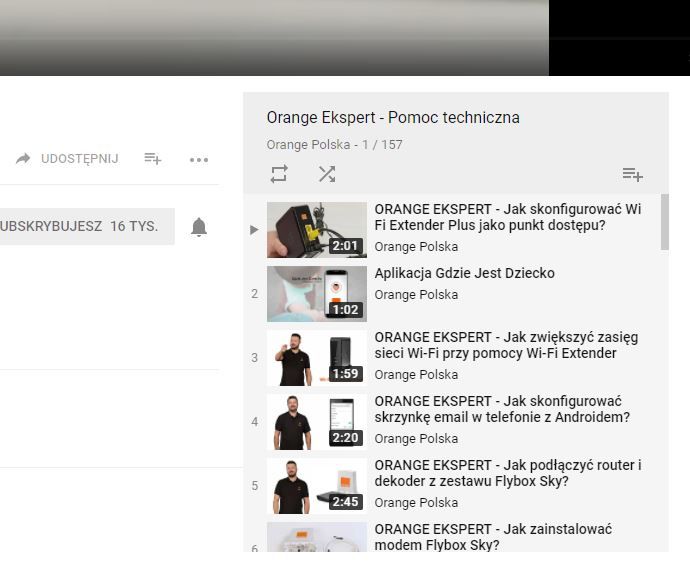Click the Gdzie Jest Dziecko thumbnail
690x576 pixels.
pyautogui.click(x=316, y=294)
